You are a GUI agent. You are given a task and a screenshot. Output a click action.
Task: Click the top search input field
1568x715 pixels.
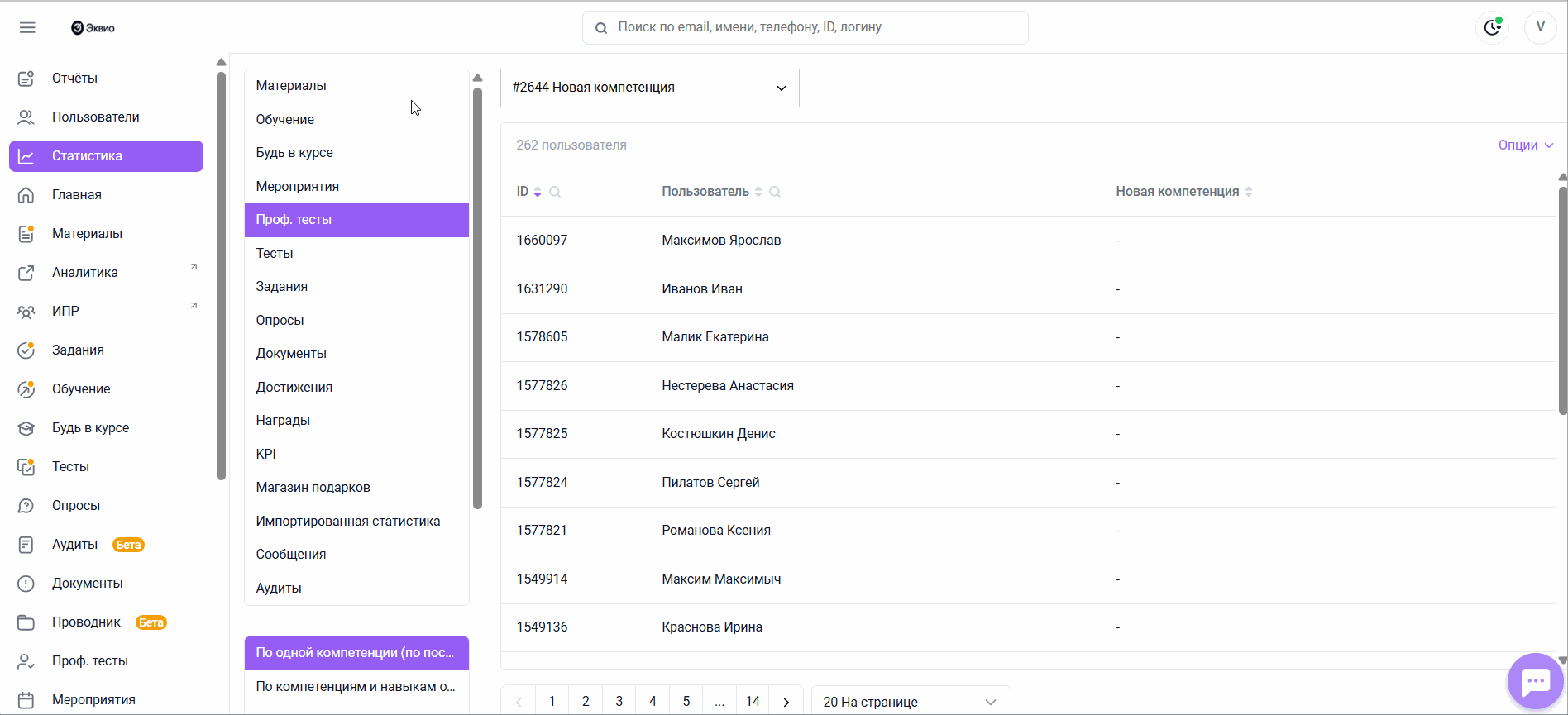click(805, 27)
